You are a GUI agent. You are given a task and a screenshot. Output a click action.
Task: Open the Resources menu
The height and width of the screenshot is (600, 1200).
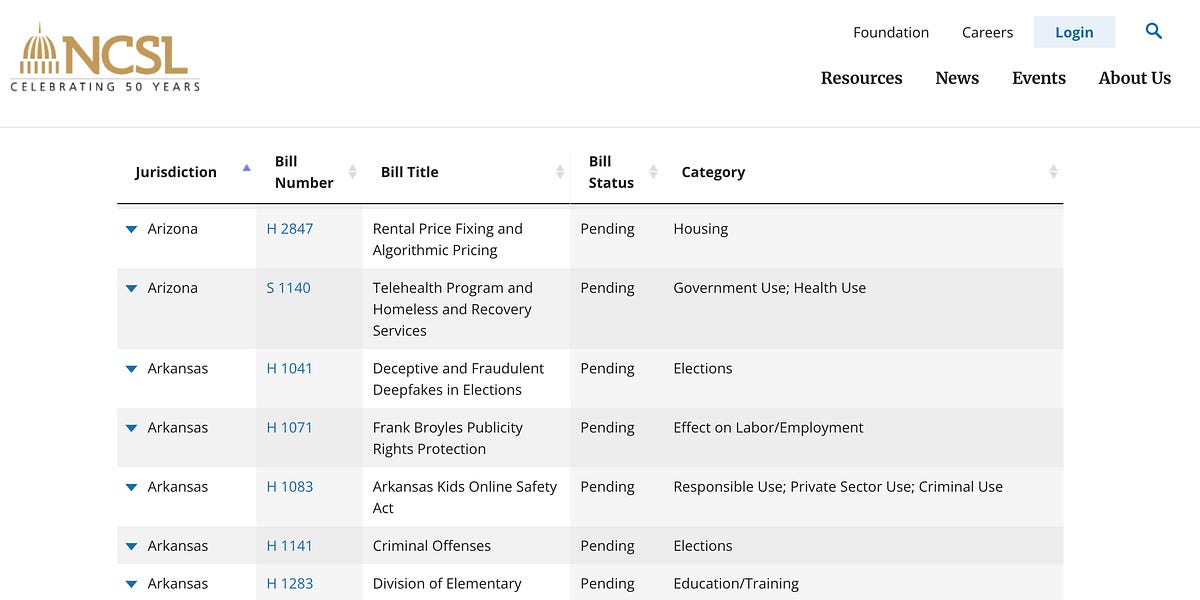click(x=862, y=78)
